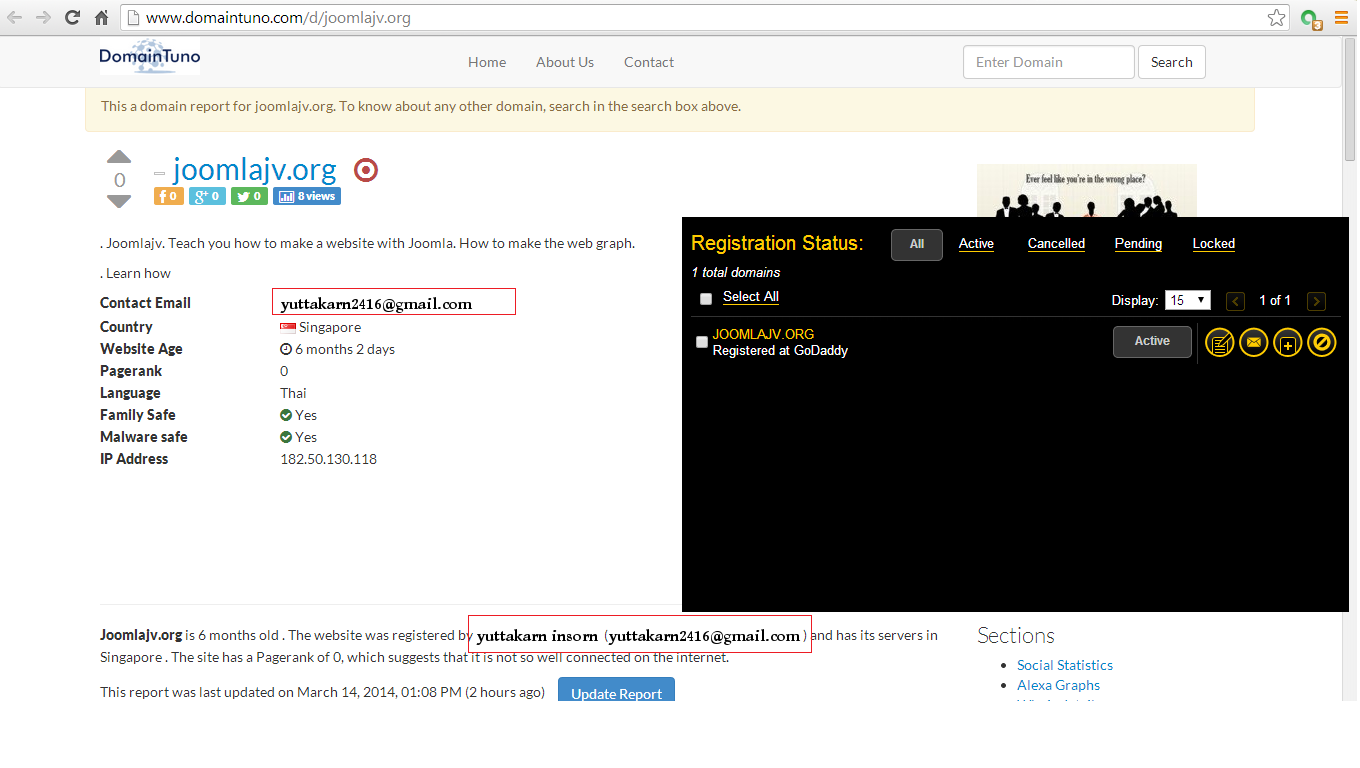1360x768 pixels.
Task: Click the Malware safe label
Action: pyautogui.click(x=144, y=437)
